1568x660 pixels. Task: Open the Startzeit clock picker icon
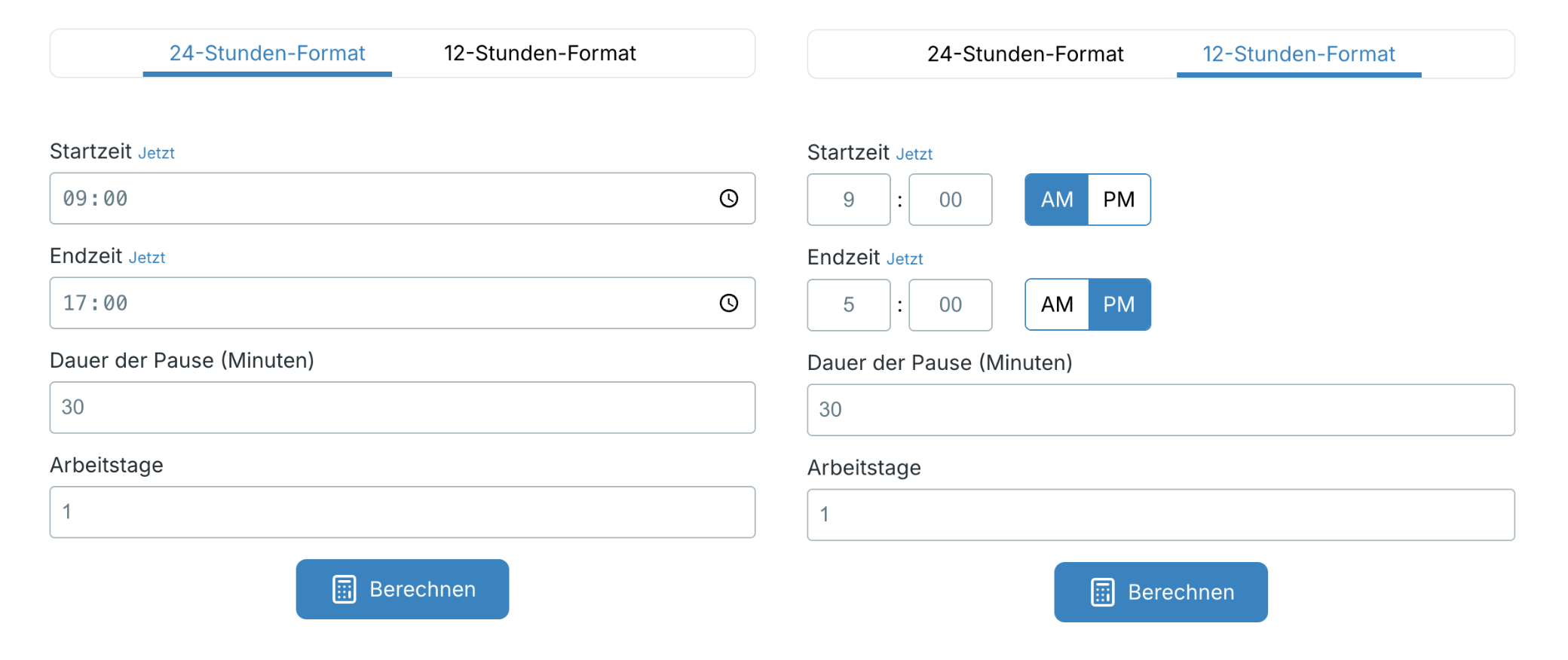[x=728, y=198]
